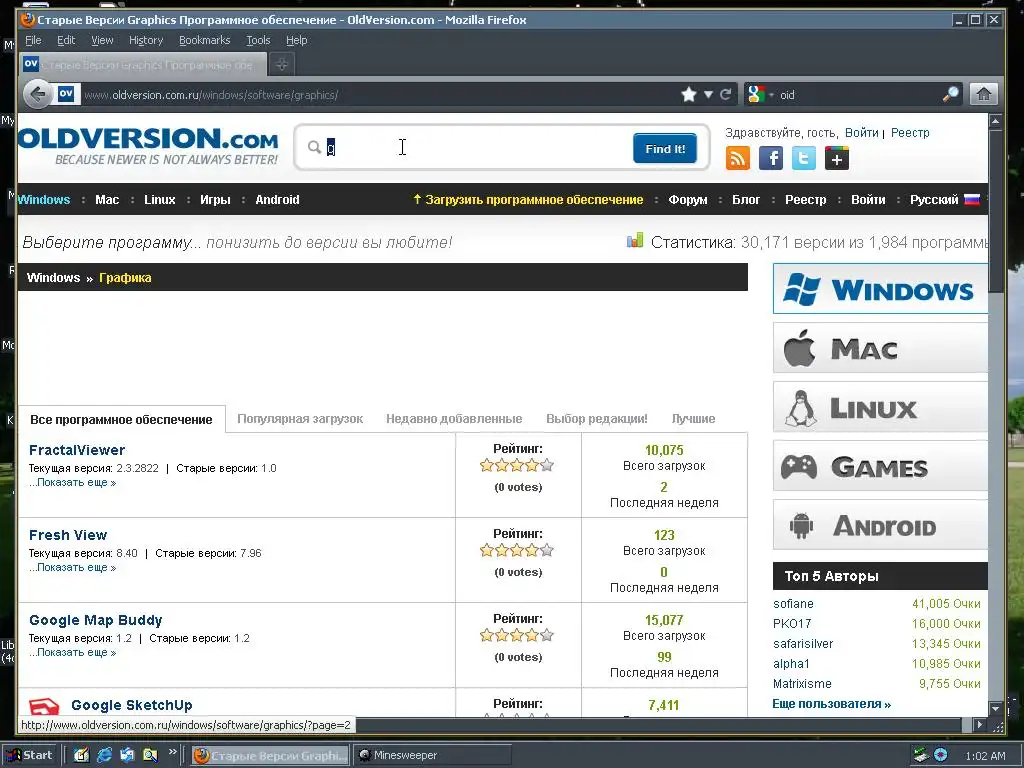Click Еще пользователя link

pyautogui.click(x=831, y=704)
